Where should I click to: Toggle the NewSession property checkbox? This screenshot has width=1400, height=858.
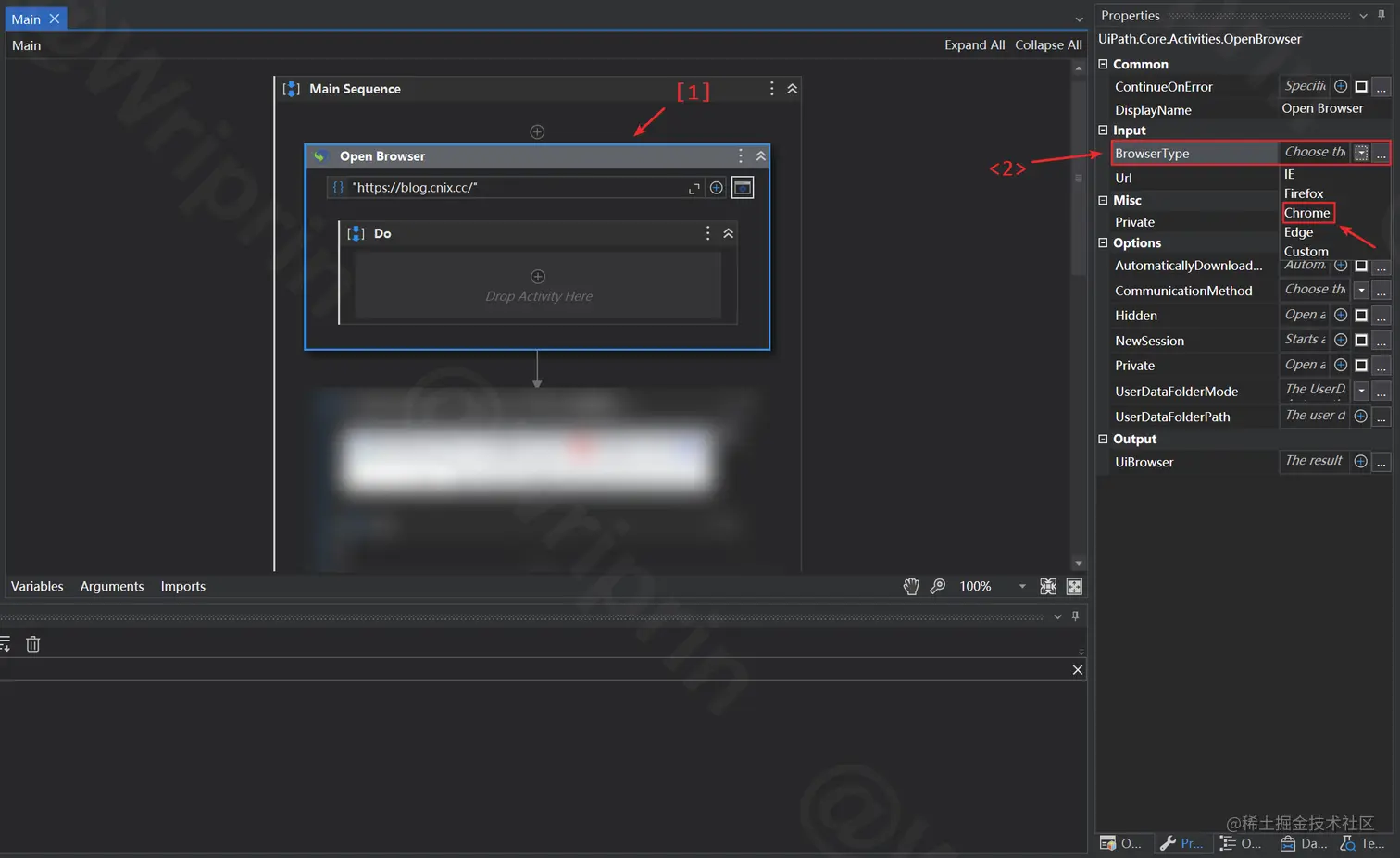(x=1361, y=340)
